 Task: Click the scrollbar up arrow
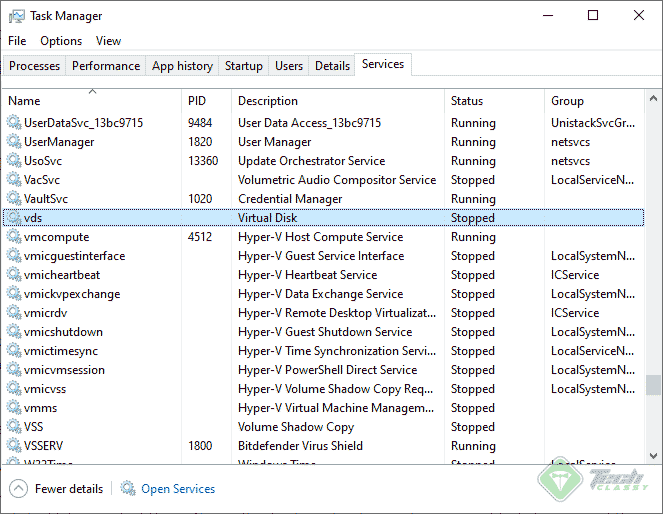pyautogui.click(x=653, y=98)
